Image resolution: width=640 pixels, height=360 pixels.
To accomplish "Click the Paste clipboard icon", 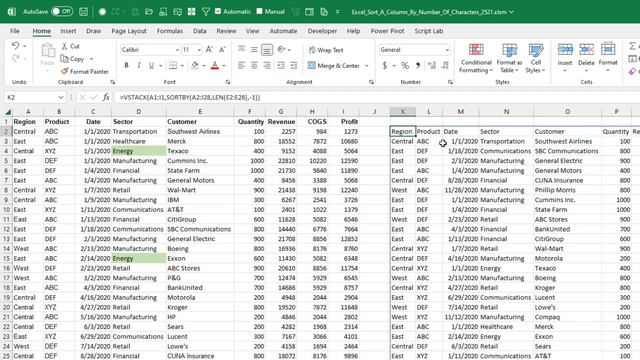I will [x=48, y=51].
